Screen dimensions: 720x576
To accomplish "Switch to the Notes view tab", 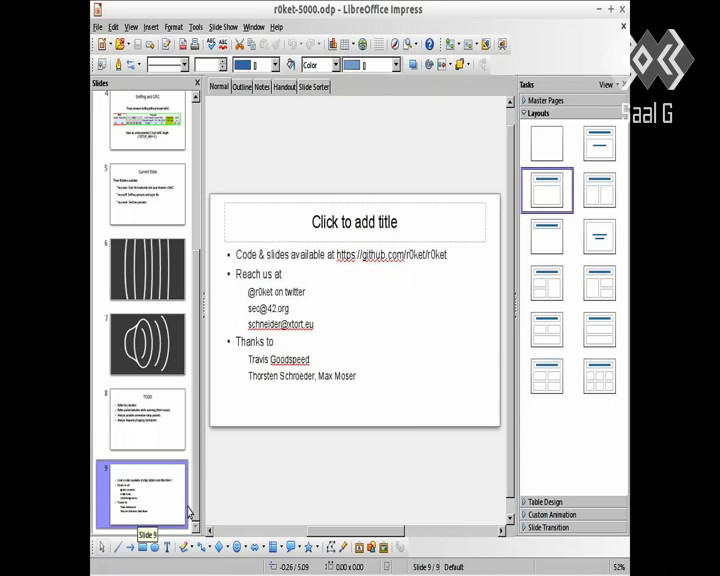I will click(262, 87).
